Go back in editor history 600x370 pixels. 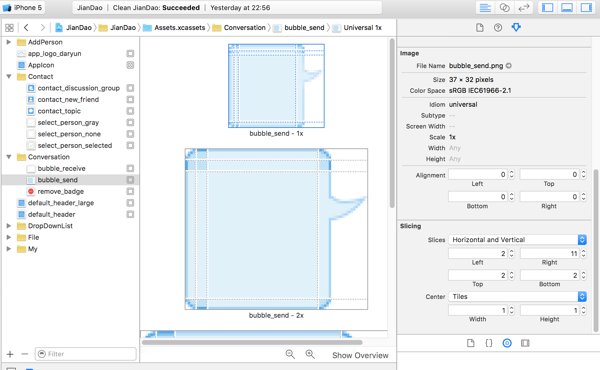point(26,28)
